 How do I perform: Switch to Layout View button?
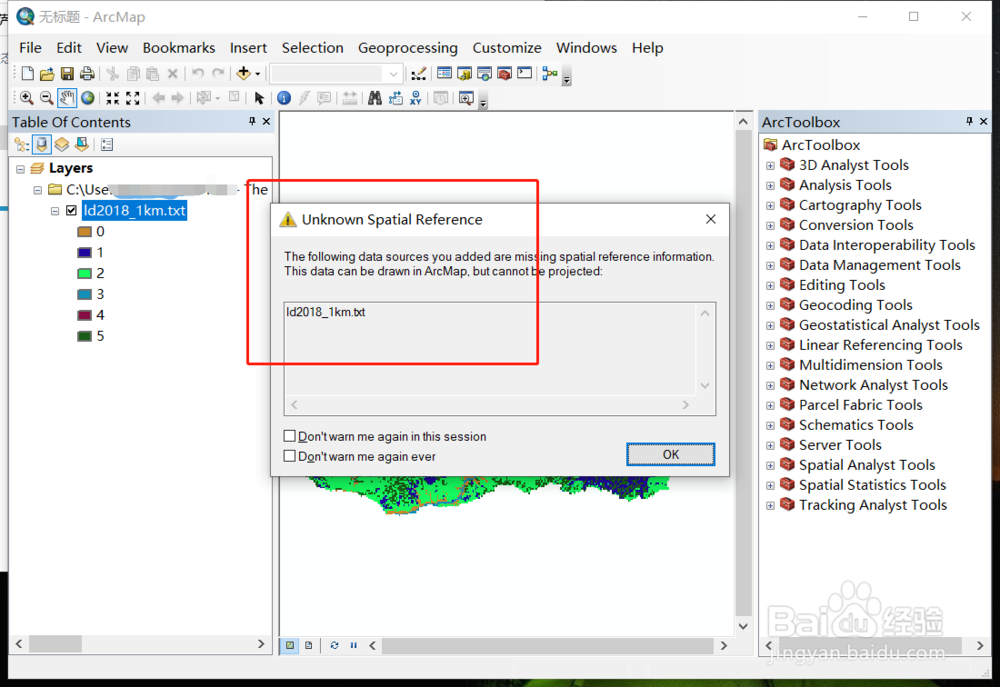point(309,646)
